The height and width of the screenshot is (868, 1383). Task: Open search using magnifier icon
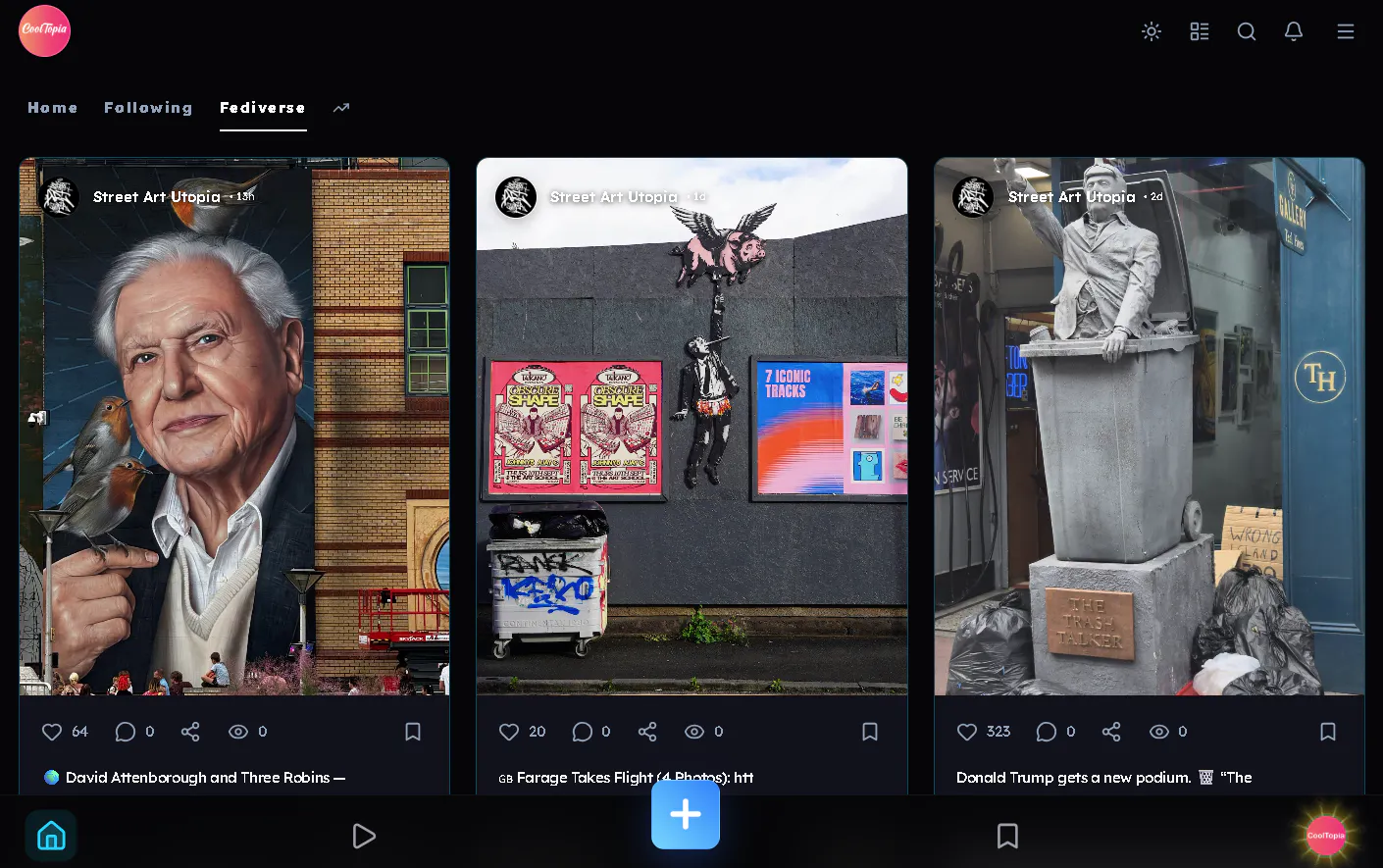(x=1247, y=31)
